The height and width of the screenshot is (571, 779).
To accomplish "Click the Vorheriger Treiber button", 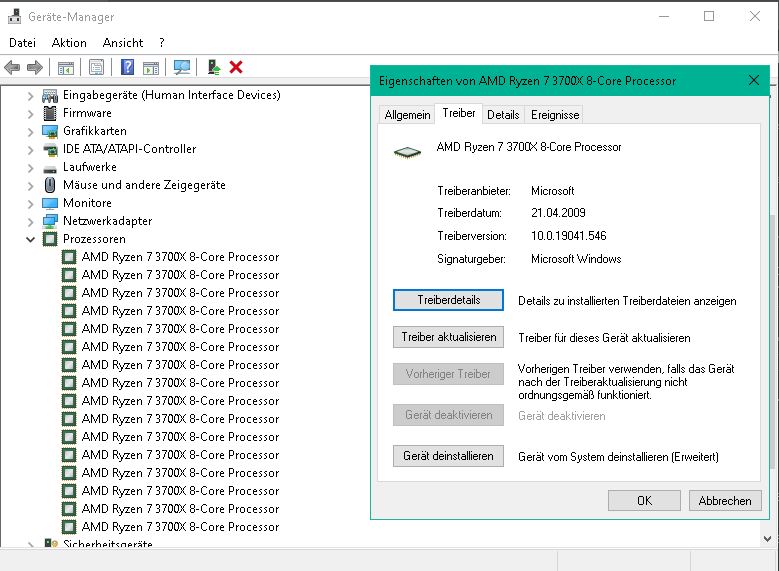I will point(449,374).
